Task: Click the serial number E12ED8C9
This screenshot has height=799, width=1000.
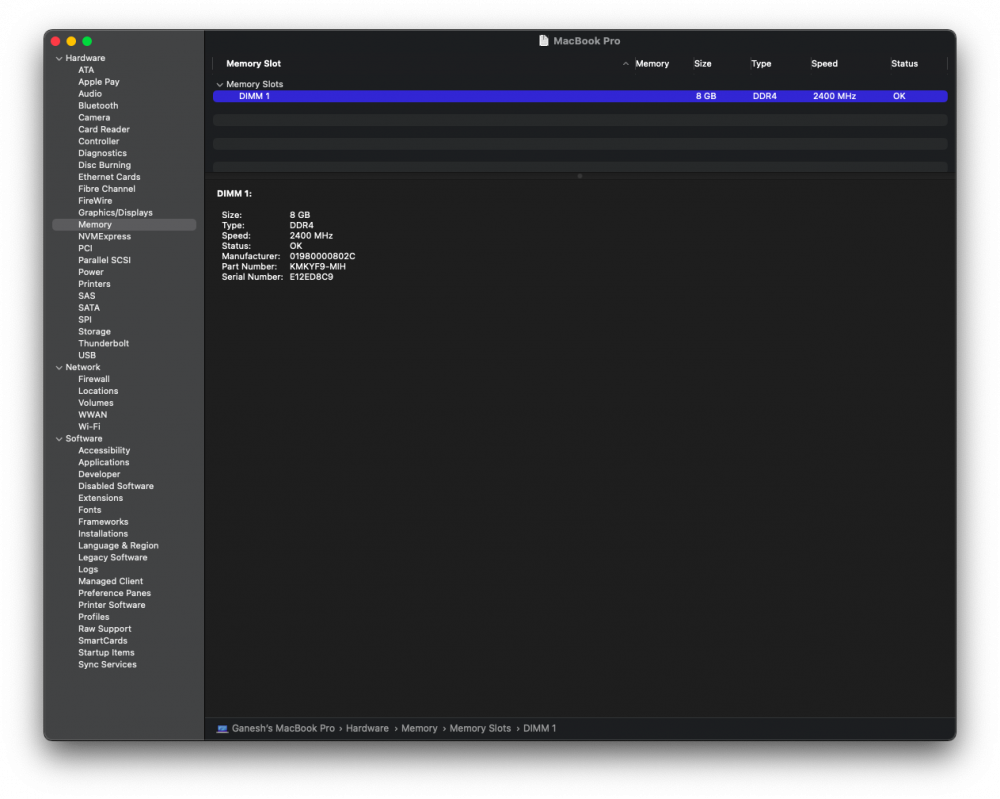Action: (311, 277)
